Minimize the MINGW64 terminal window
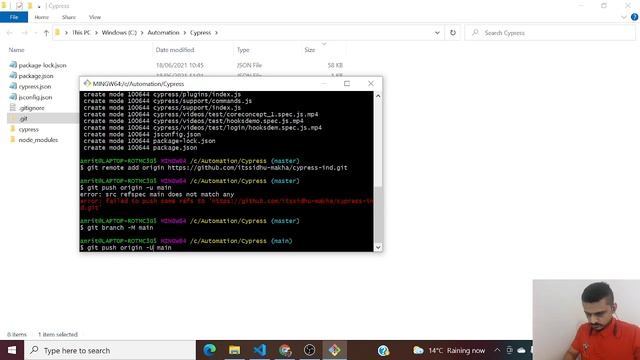This screenshot has width=640, height=360. click(324, 83)
